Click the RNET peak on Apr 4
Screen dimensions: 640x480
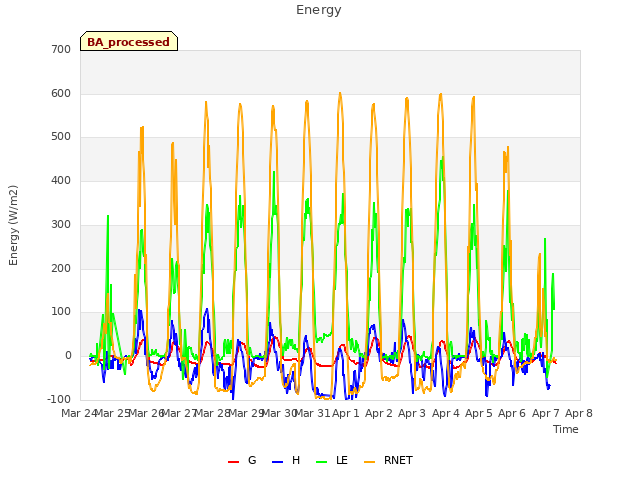[x=441, y=94]
